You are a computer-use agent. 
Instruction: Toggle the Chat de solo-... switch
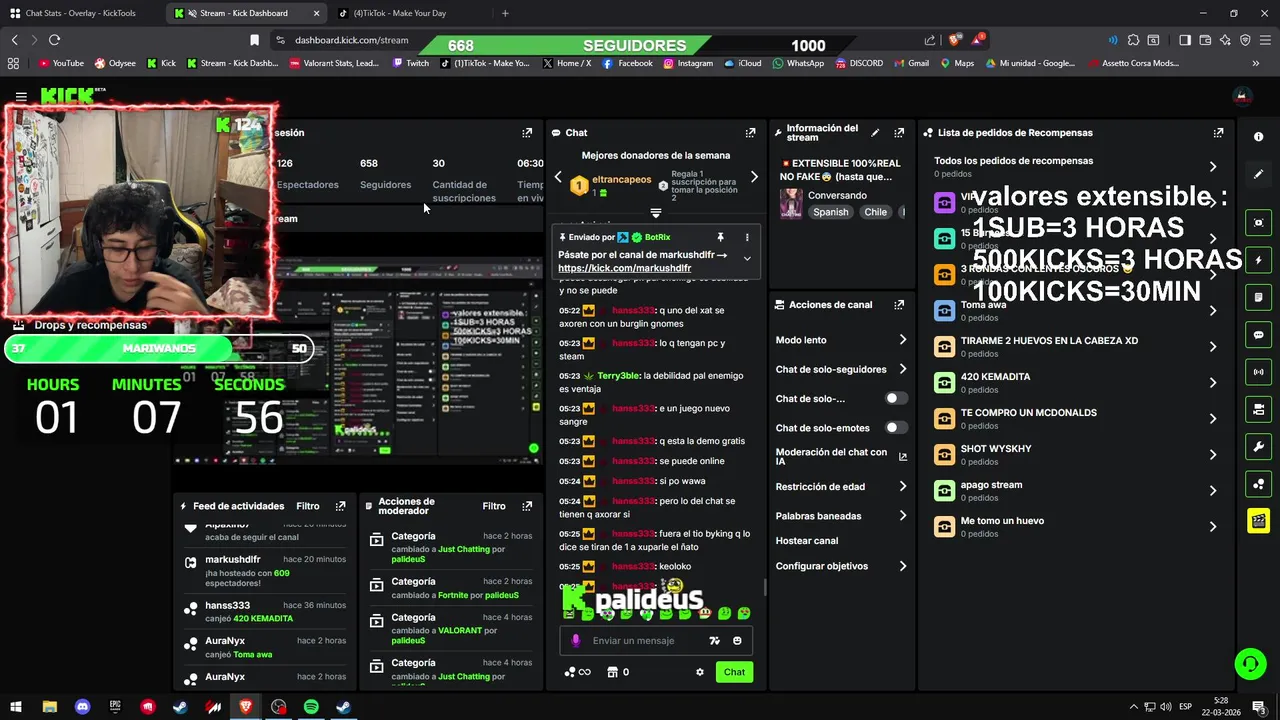click(896, 398)
